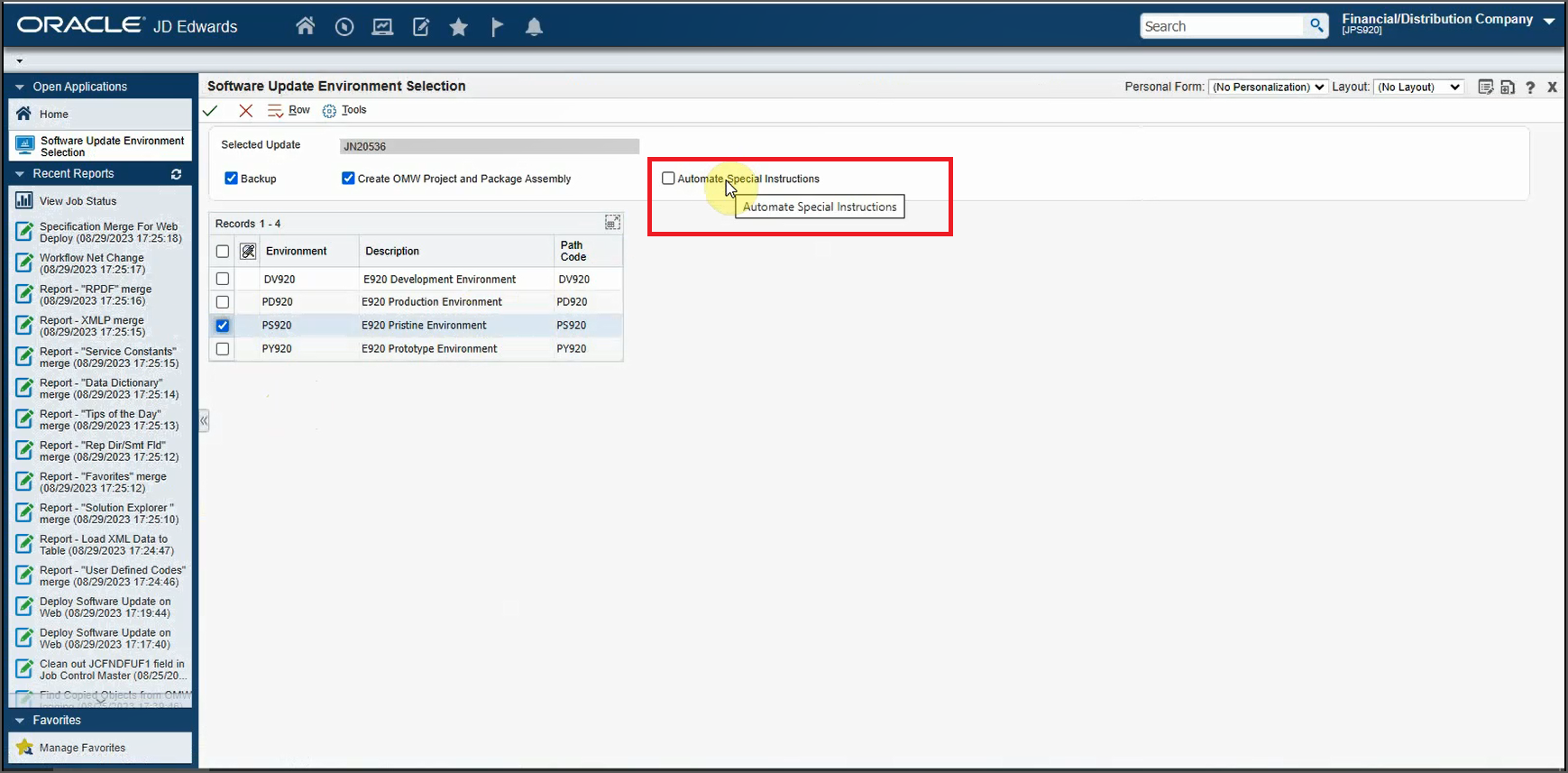Click the red X Cancel icon
Screen dimensions: 1568x773
(245, 110)
